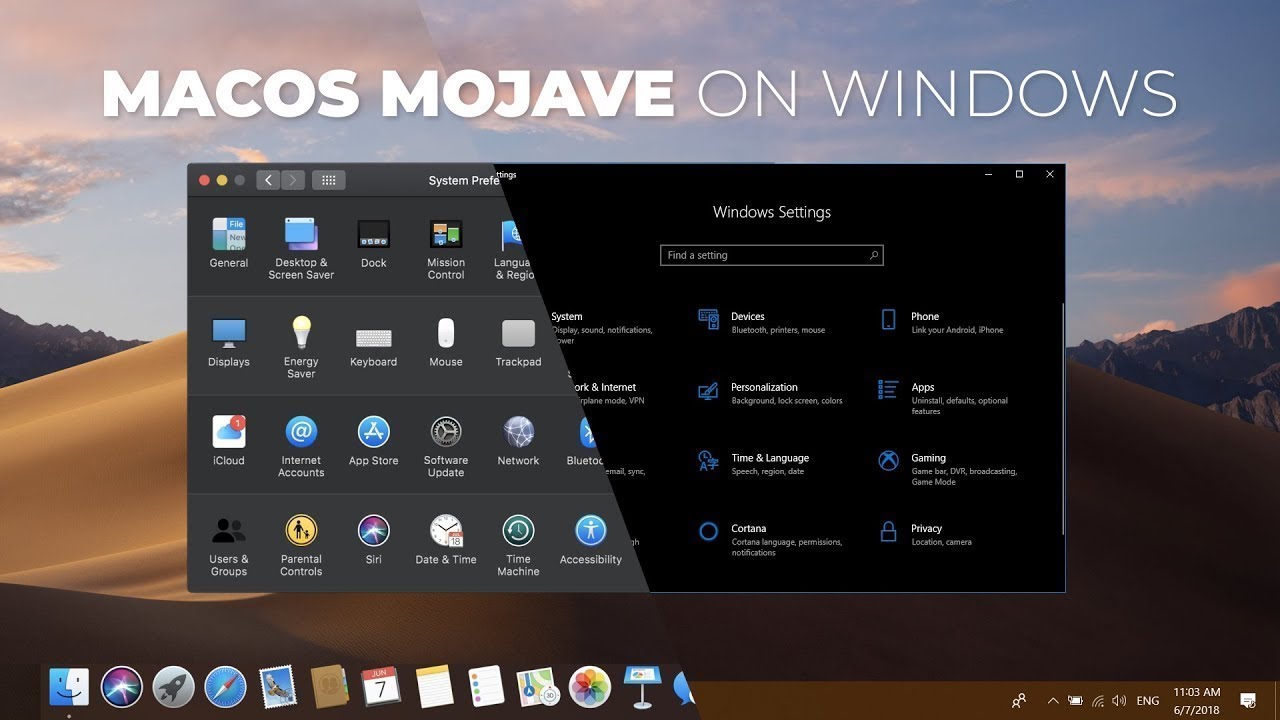Open Photos from the dock
Screen dimensions: 1280x720
[x=590, y=686]
